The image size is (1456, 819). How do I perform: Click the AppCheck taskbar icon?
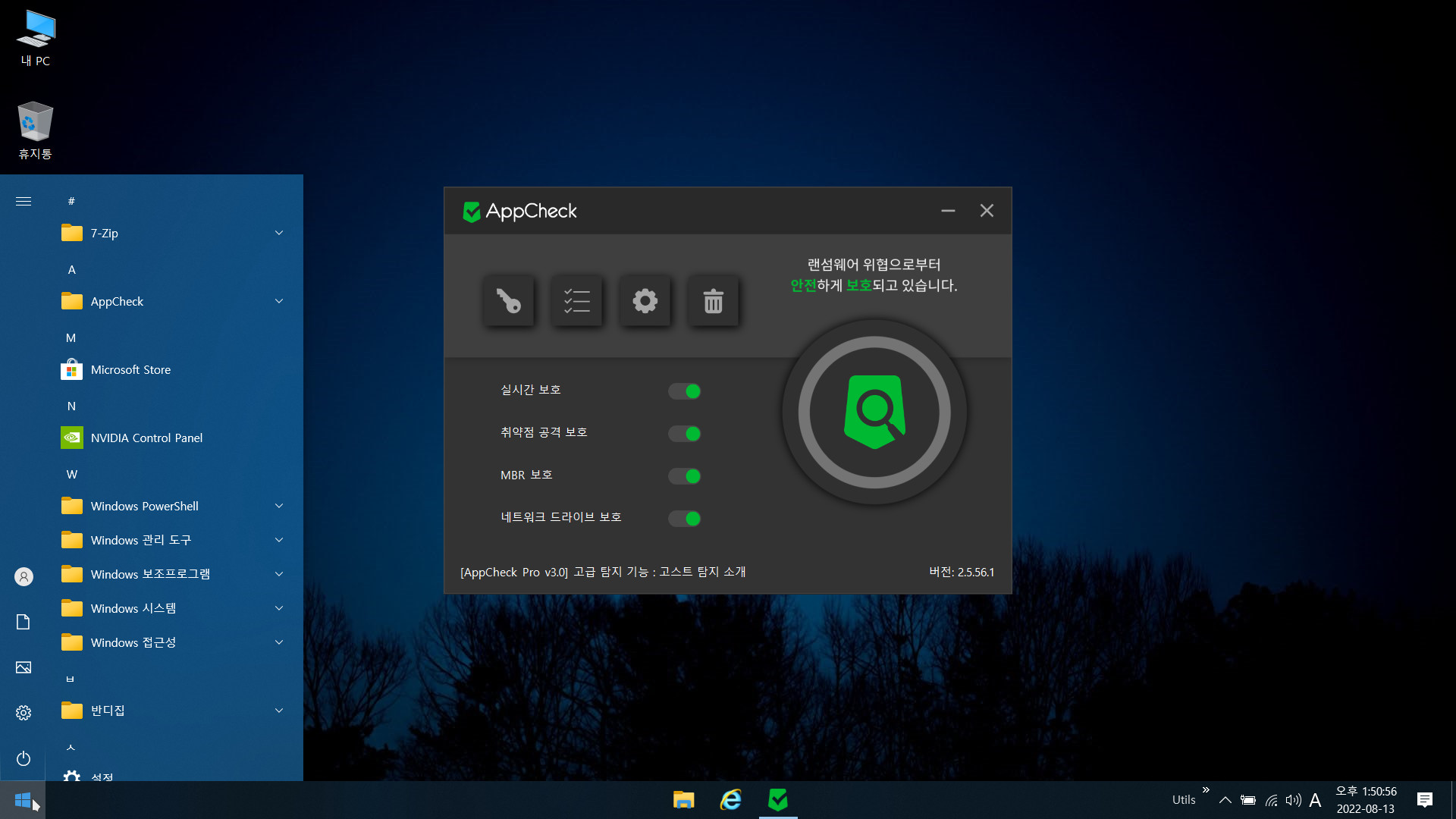(778, 800)
